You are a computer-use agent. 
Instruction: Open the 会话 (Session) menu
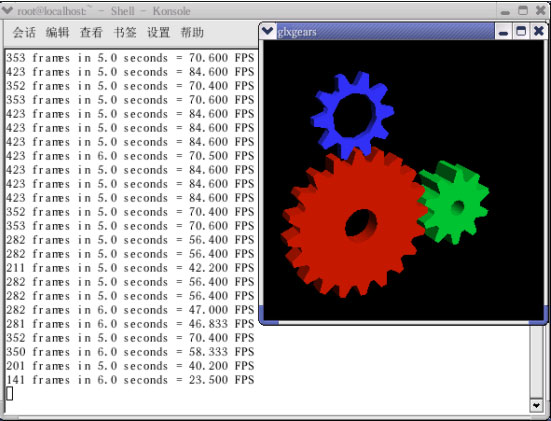point(24,33)
